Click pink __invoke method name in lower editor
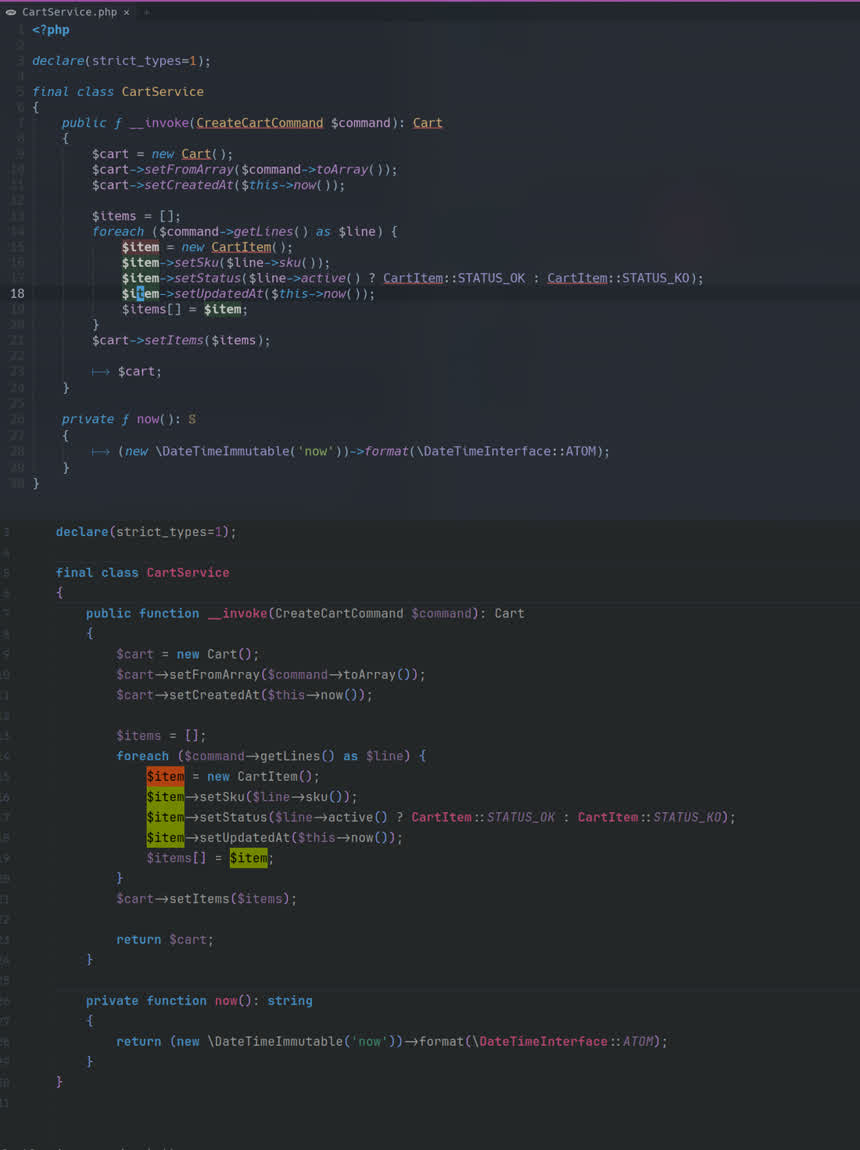860x1150 pixels. point(238,613)
